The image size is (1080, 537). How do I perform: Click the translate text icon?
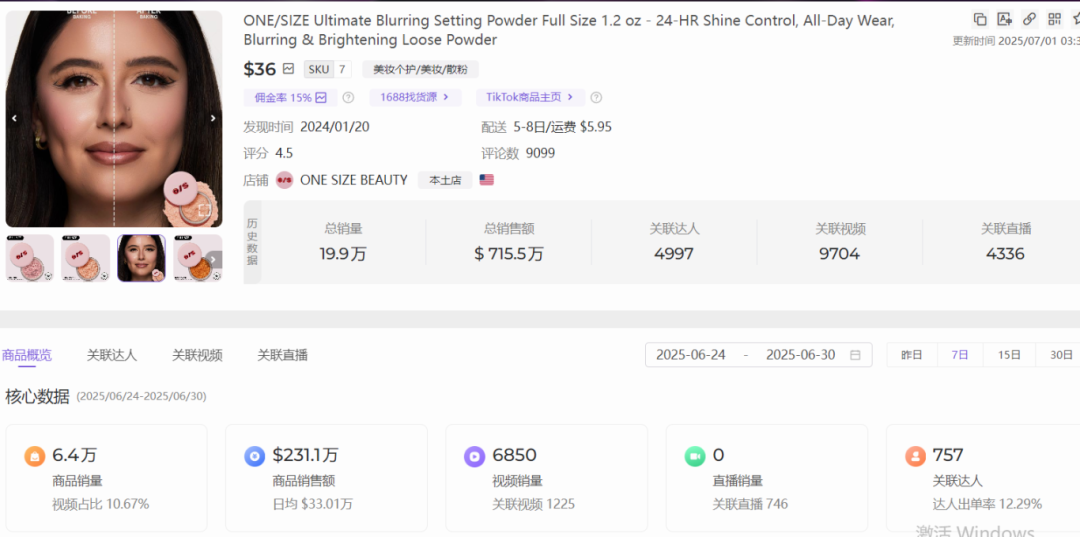(1004, 19)
